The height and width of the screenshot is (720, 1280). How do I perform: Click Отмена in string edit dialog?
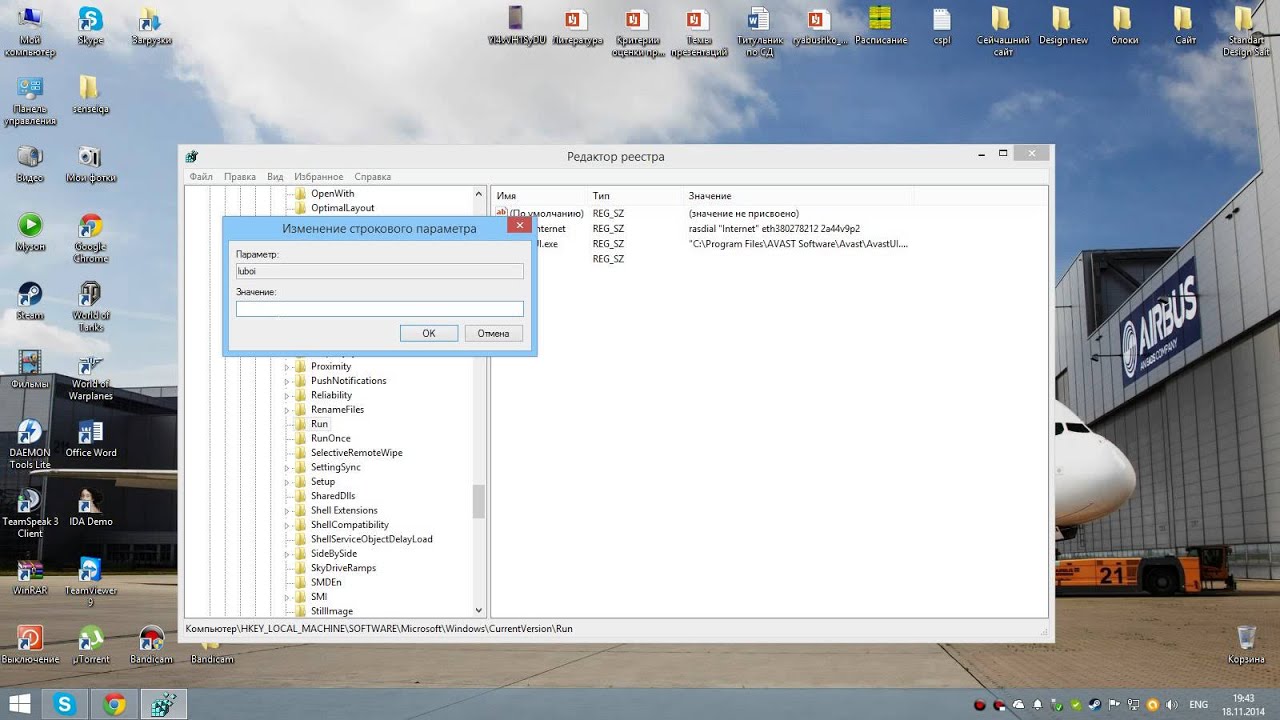[x=494, y=333]
